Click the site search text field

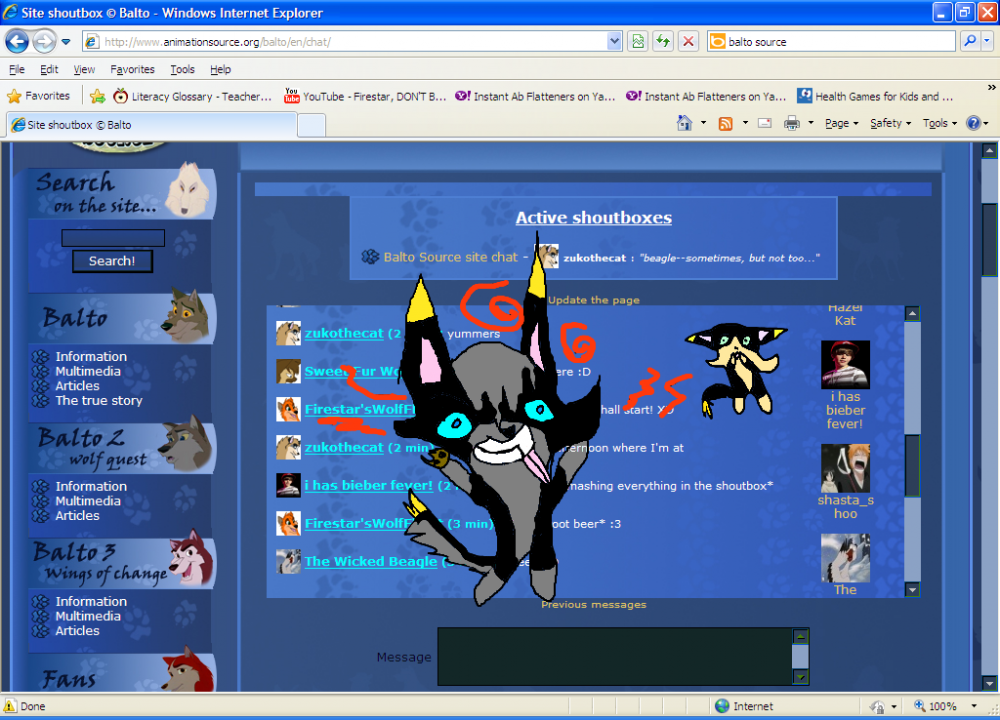pos(113,238)
